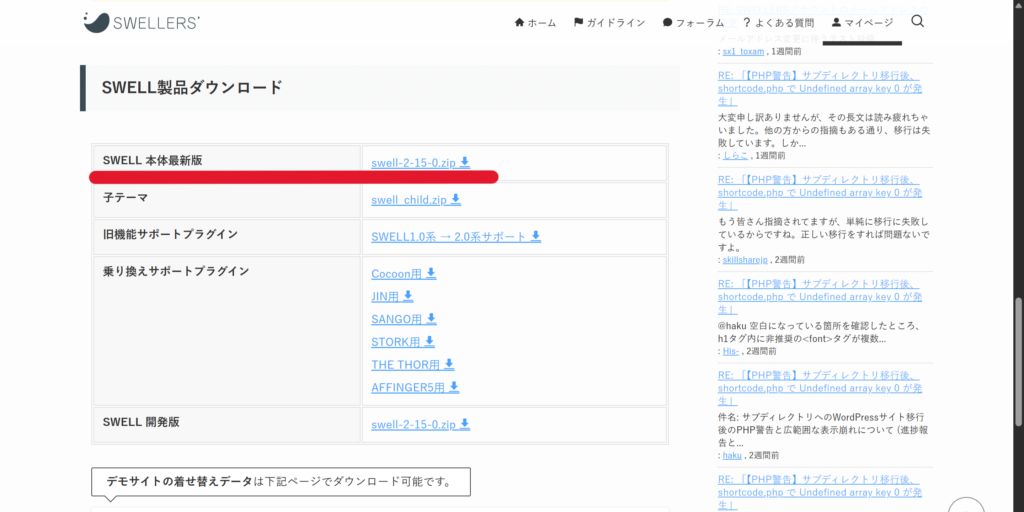Click download icon beside THE THOR用

coord(449,364)
